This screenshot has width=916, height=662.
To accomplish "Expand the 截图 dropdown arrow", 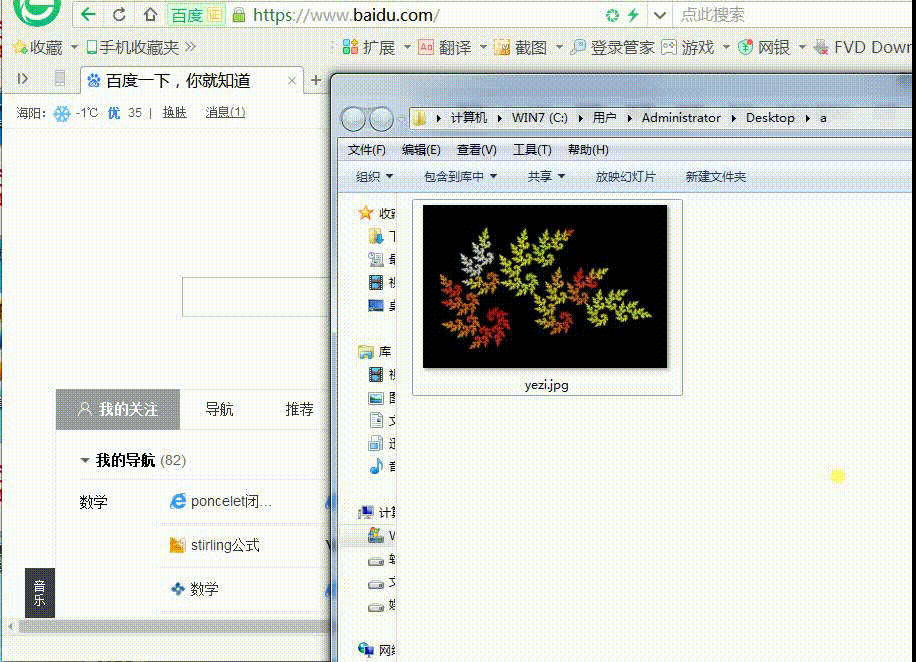I will point(559,47).
